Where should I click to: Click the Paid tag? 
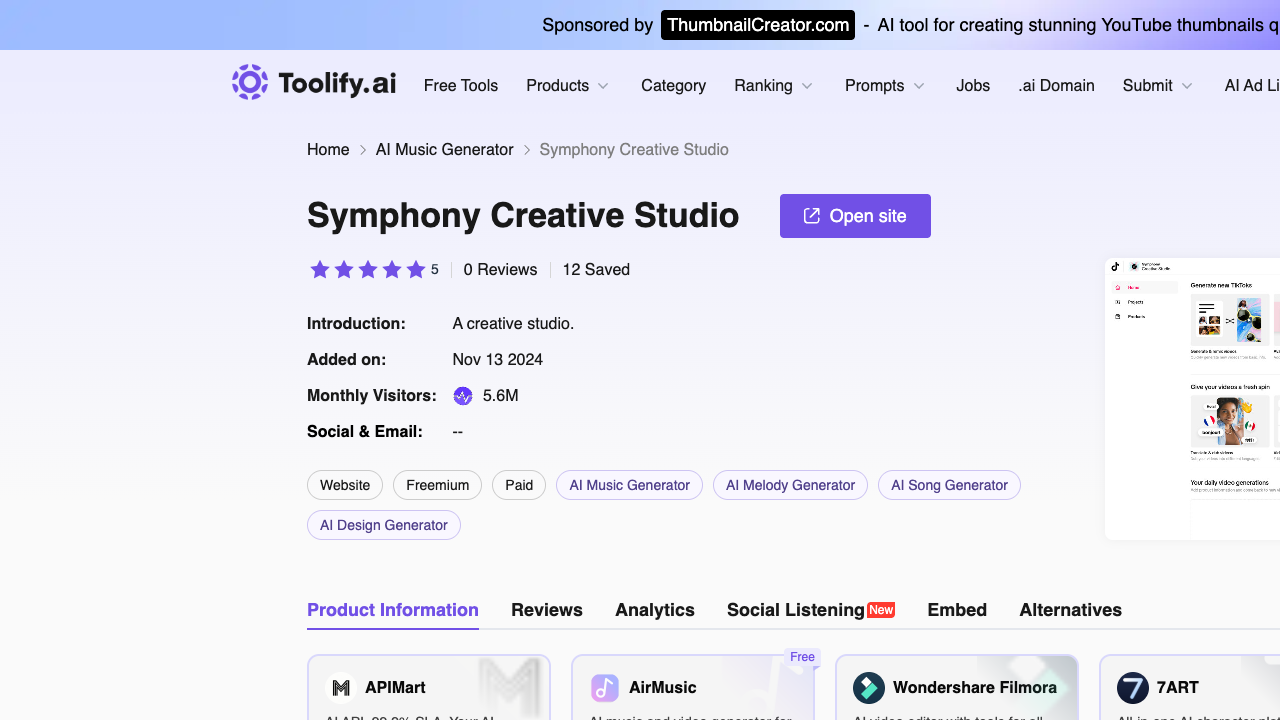click(519, 485)
